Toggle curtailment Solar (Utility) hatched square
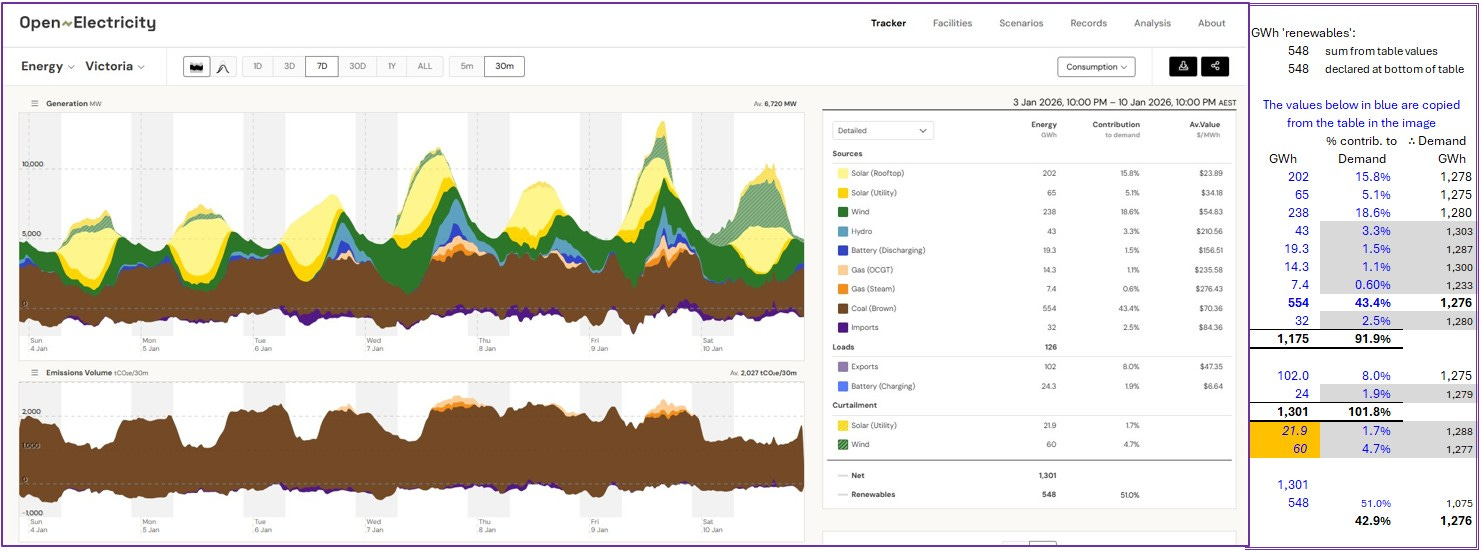The image size is (1481, 551). tap(841, 425)
